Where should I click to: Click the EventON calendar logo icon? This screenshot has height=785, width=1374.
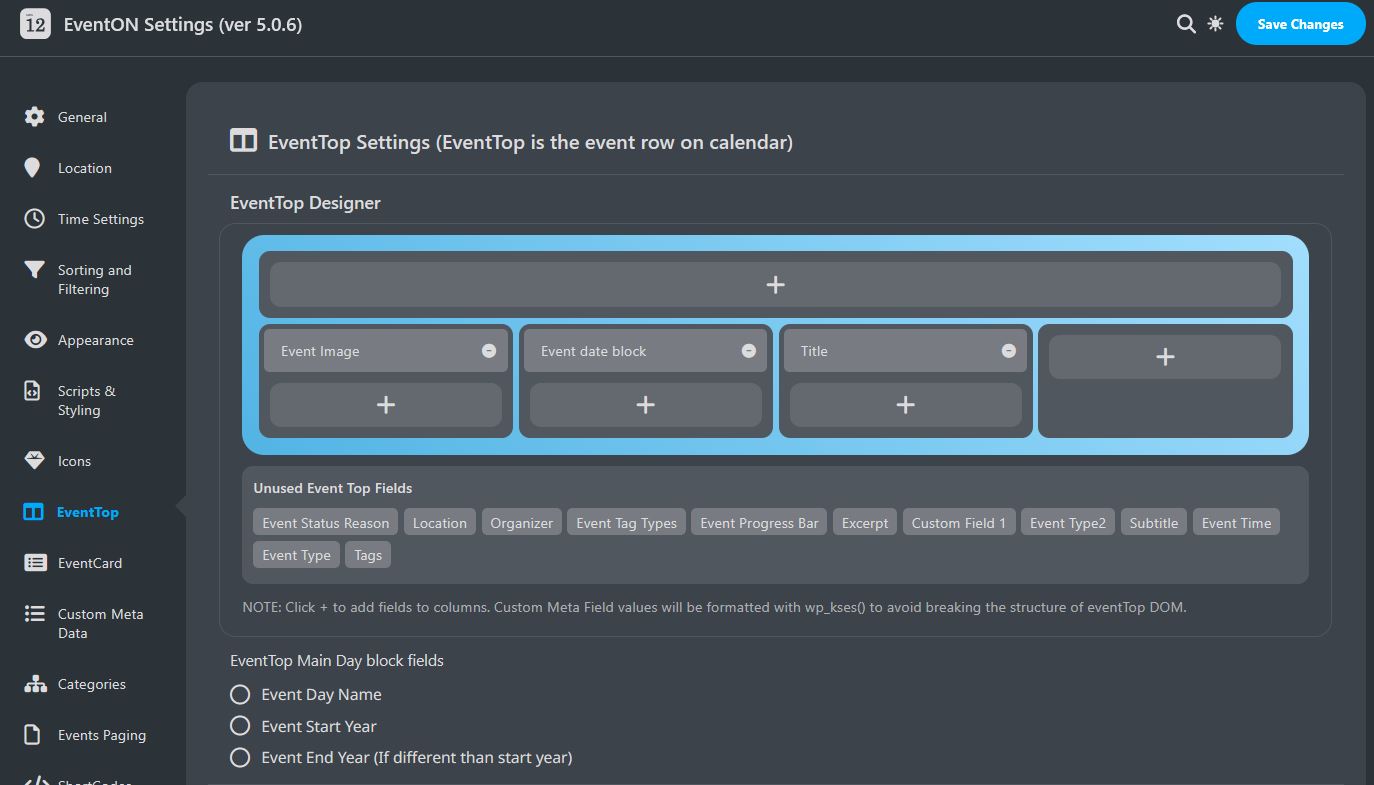point(35,25)
